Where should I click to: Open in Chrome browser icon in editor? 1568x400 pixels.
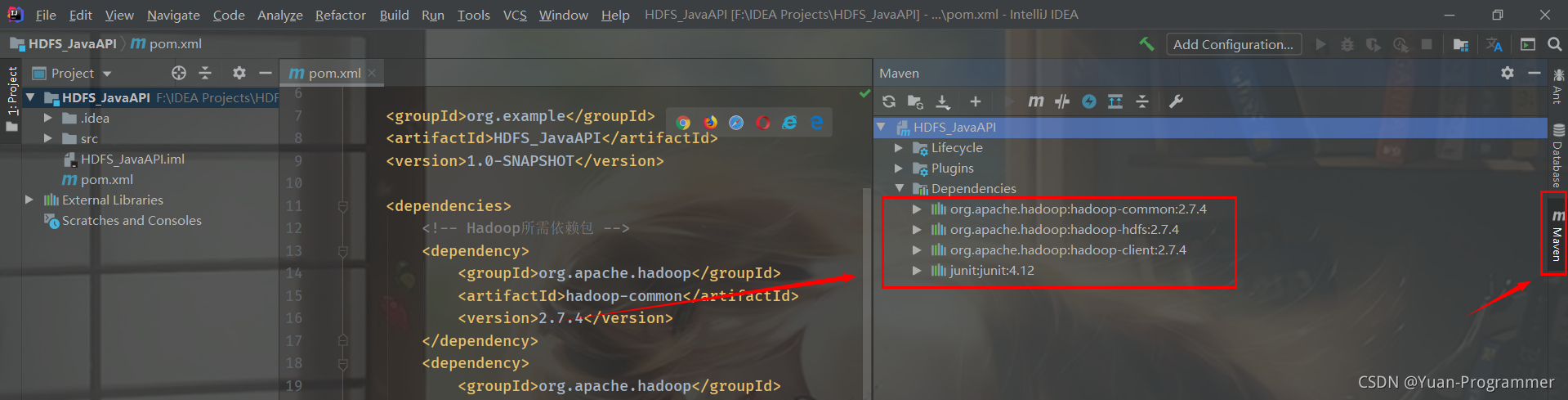click(x=684, y=123)
